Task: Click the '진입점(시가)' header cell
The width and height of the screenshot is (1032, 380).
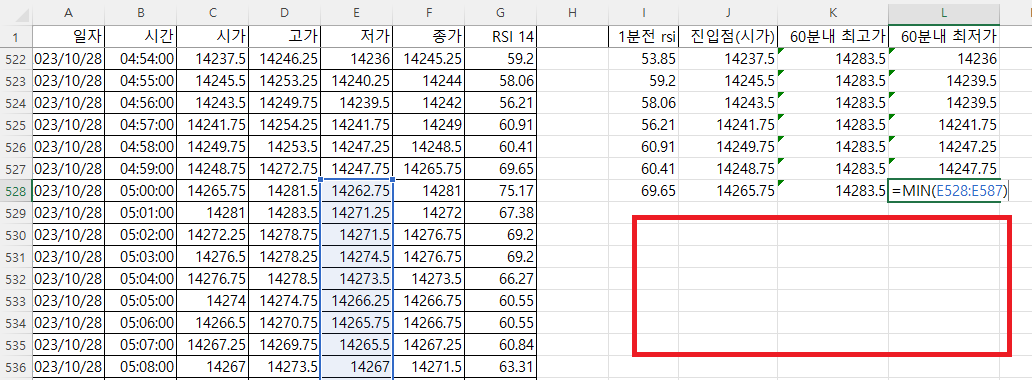Action: (728, 36)
